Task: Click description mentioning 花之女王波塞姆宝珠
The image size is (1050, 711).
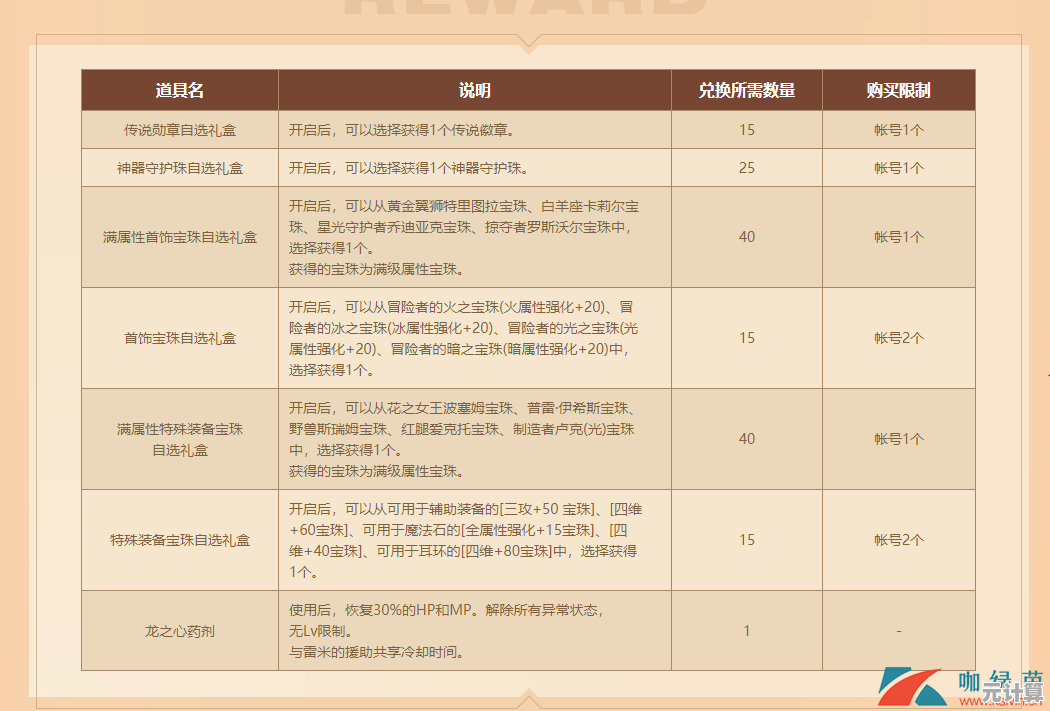Action: point(462,439)
